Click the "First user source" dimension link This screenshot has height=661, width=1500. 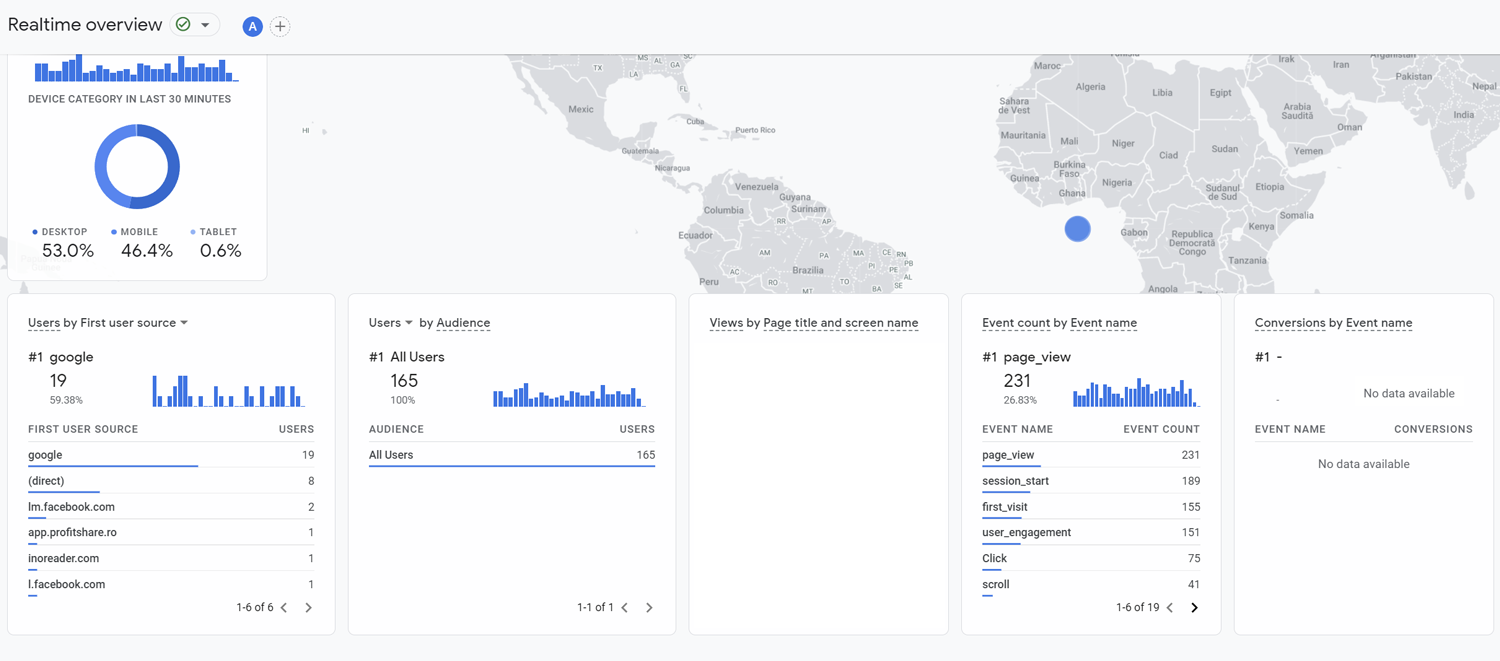128,323
